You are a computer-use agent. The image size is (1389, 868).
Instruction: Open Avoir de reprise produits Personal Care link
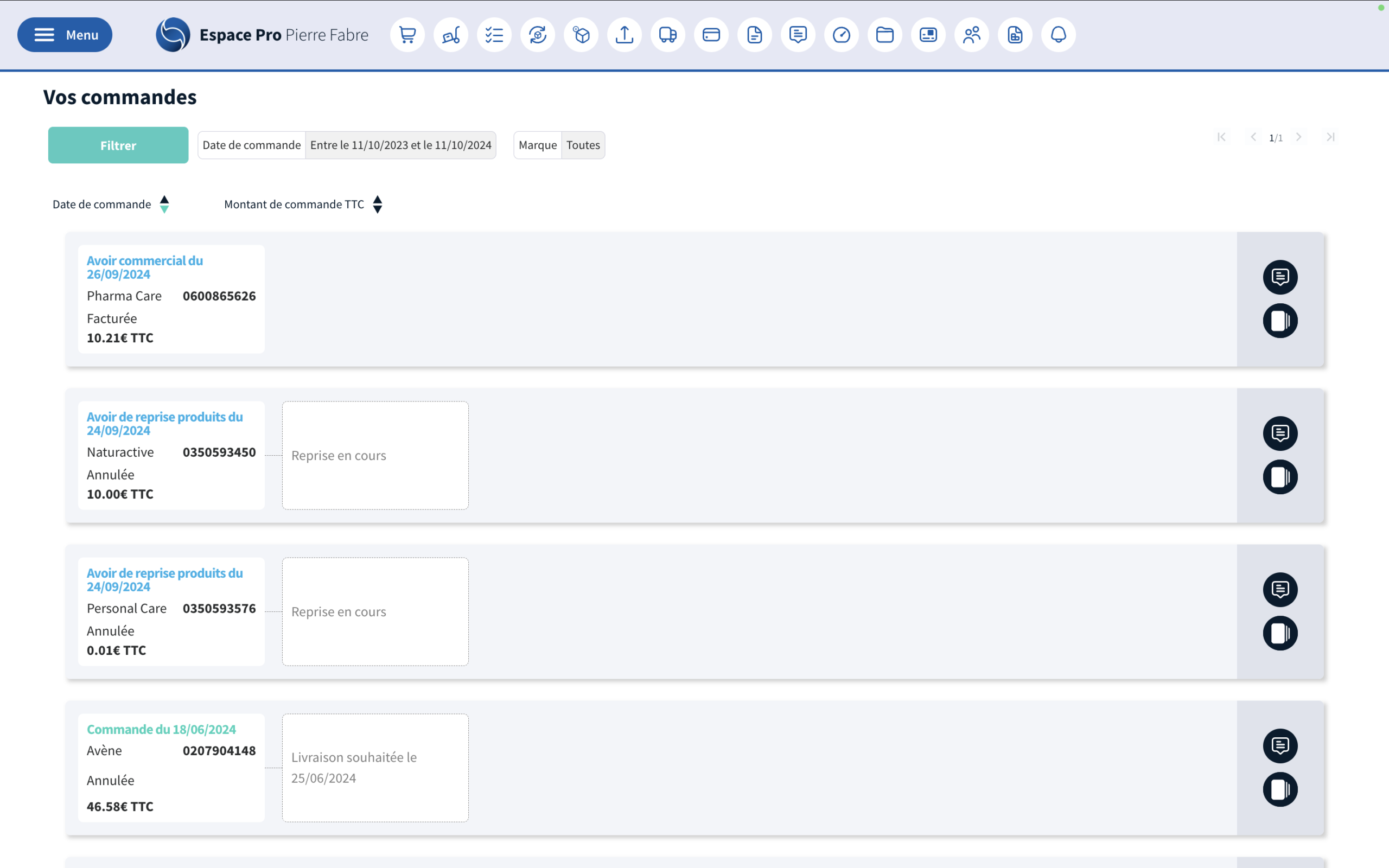coord(165,580)
